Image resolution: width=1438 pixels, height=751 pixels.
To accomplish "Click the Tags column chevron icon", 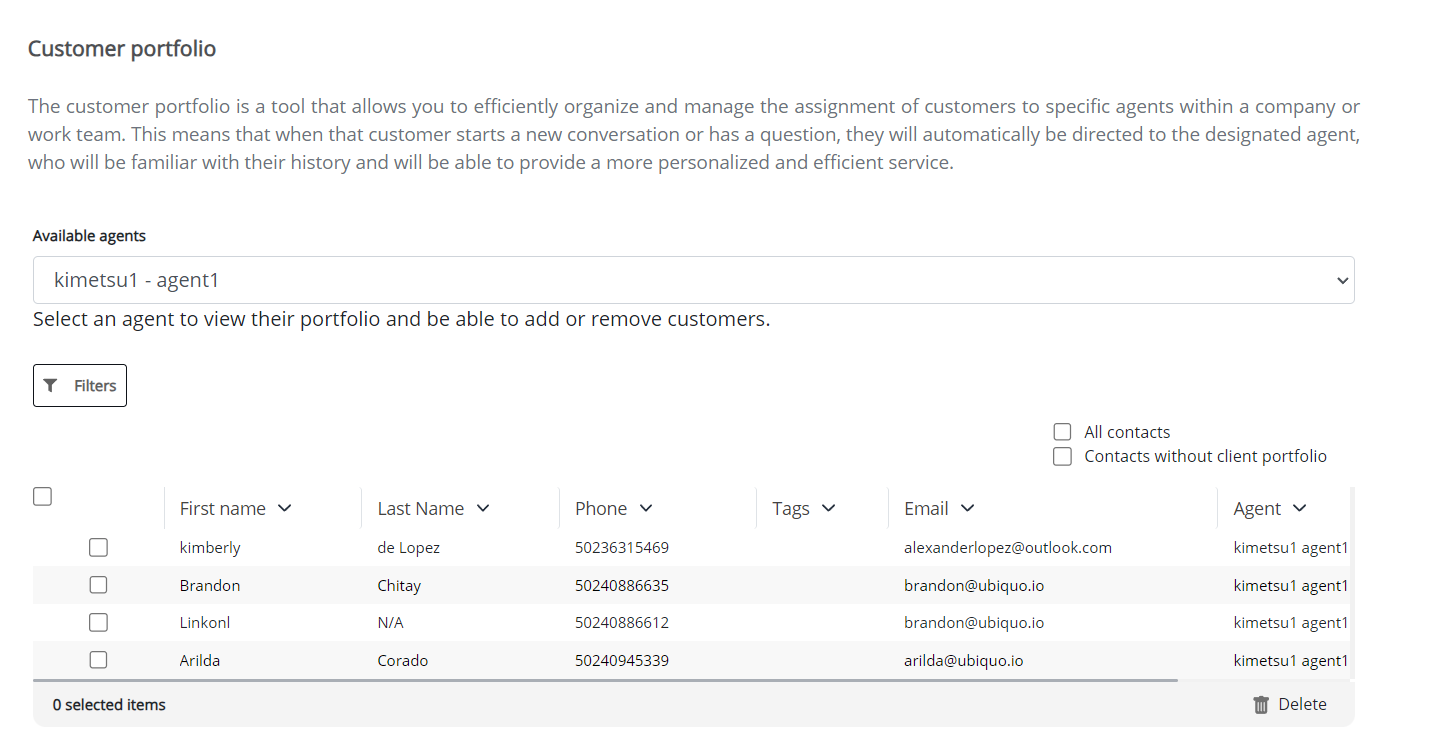I will coord(828,508).
